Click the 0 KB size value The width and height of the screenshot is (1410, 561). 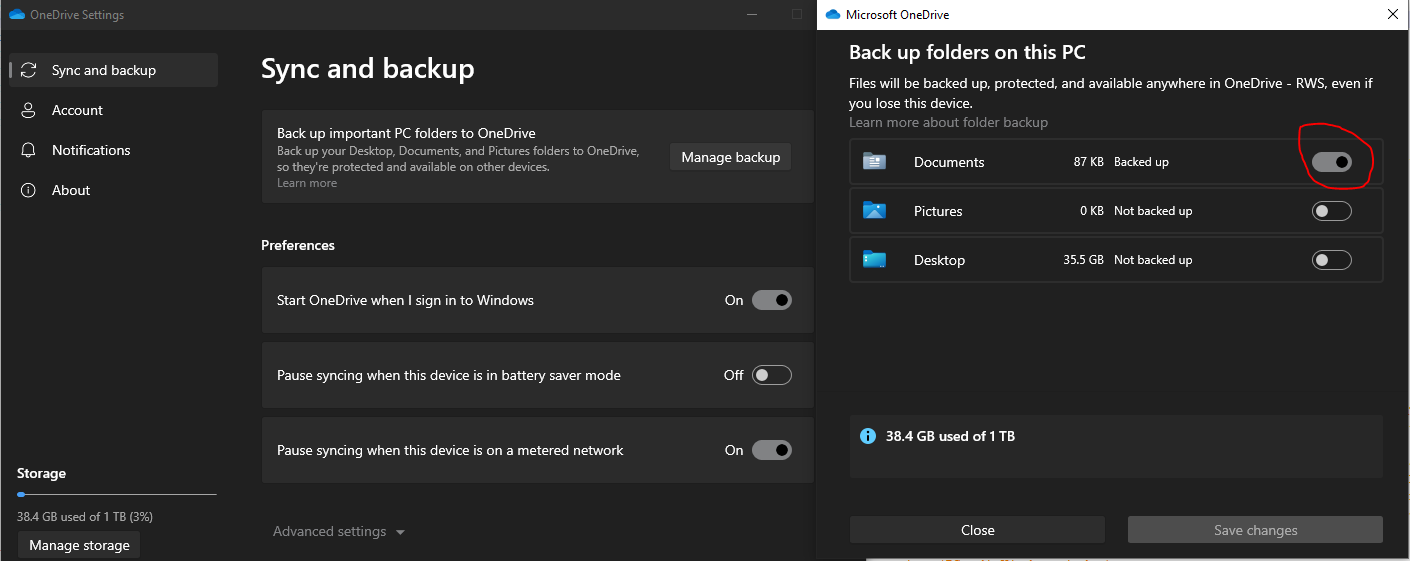tap(1091, 211)
